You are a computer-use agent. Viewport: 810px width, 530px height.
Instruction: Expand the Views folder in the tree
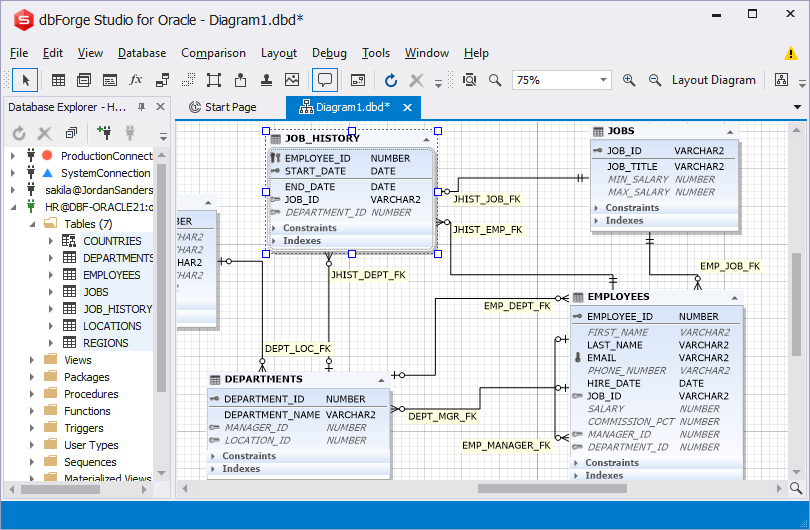click(31, 360)
